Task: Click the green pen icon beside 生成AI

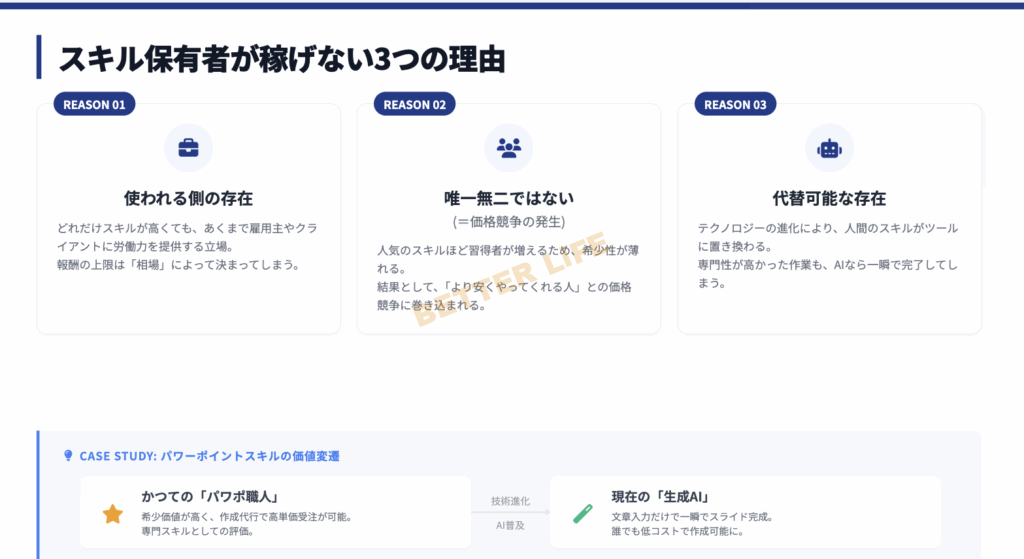Action: 583,514
